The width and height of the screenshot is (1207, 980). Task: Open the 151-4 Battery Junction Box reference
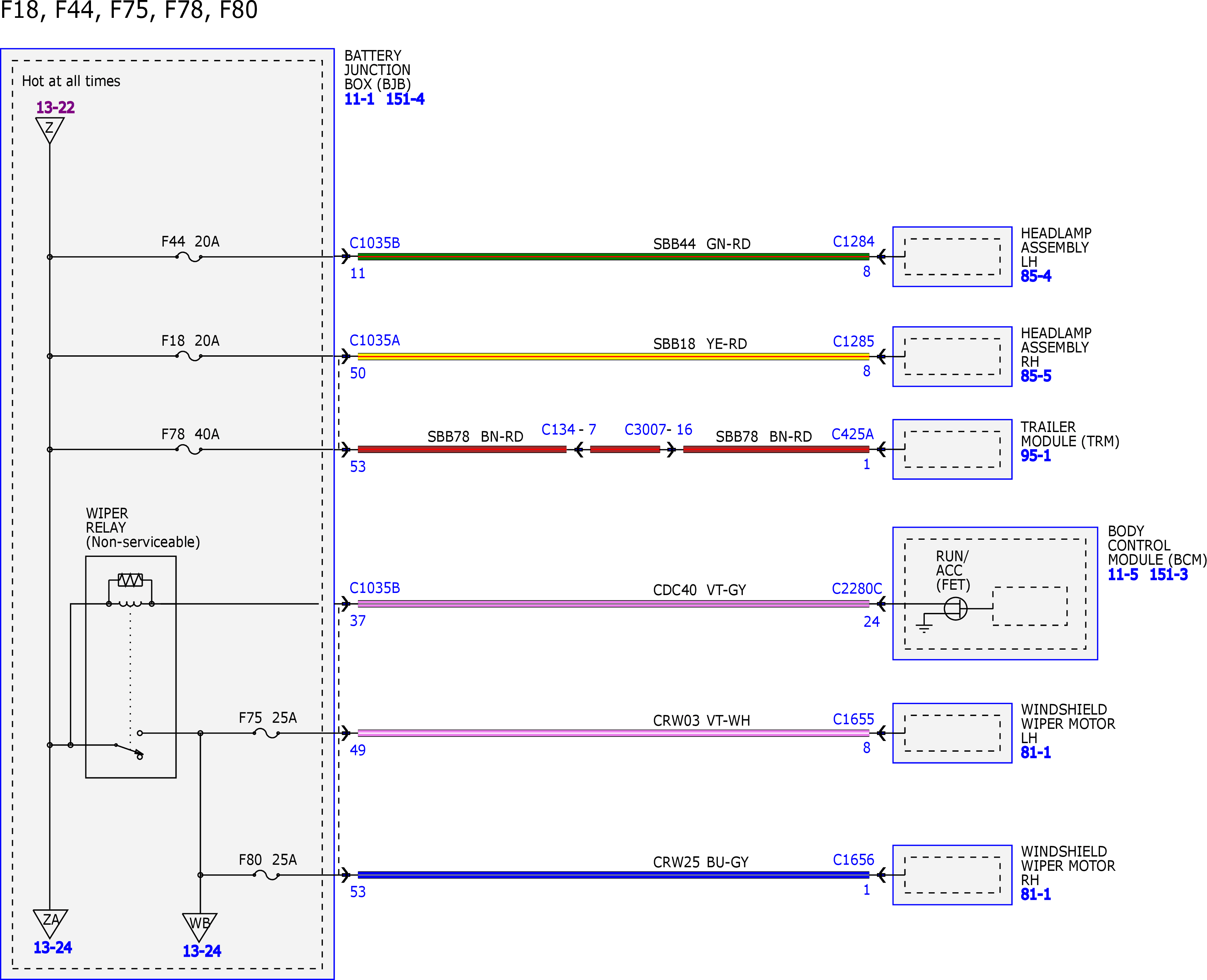(405, 99)
